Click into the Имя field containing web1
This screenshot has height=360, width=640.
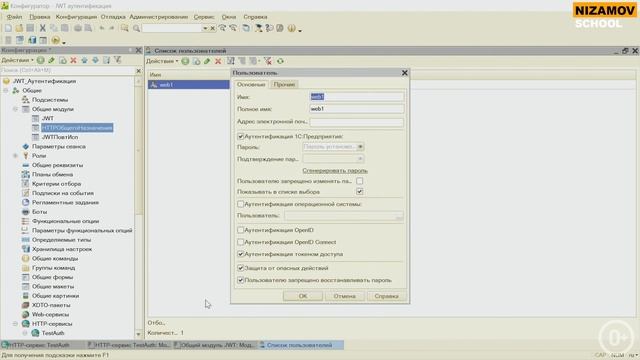click(x=357, y=97)
